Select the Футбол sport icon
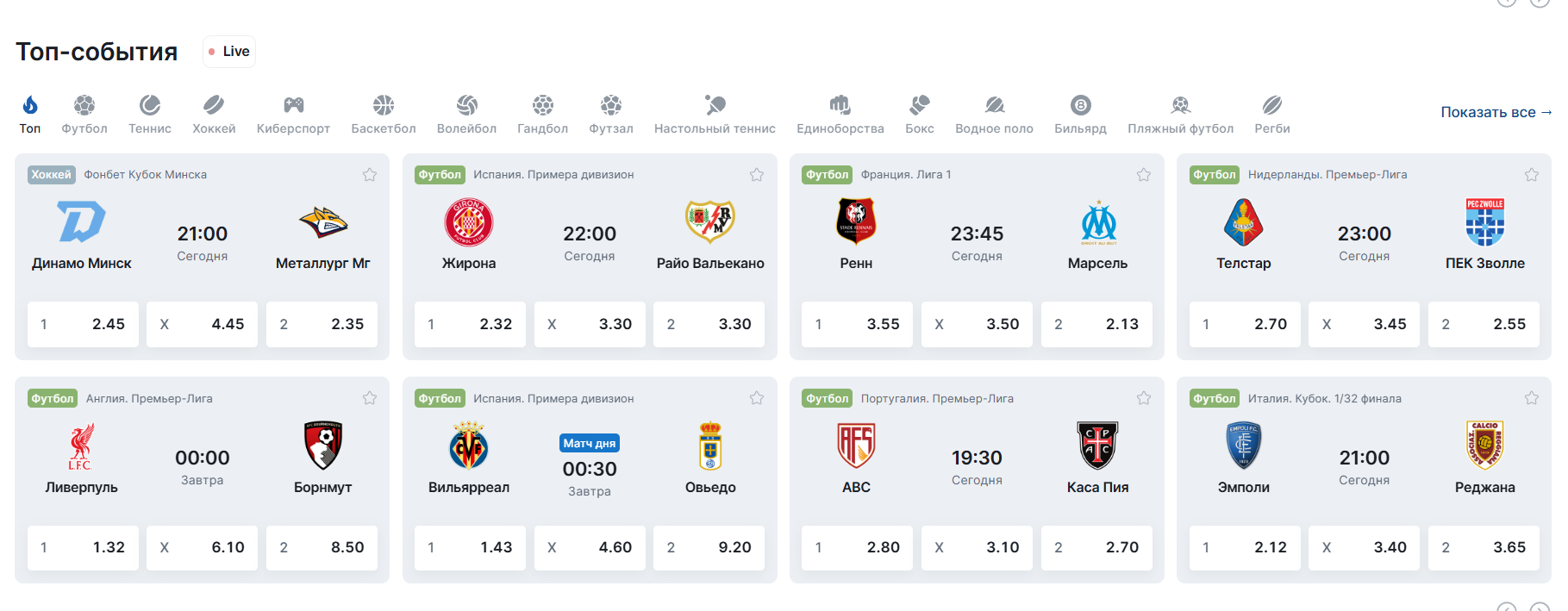This screenshot has width=1568, height=611. coord(84,105)
